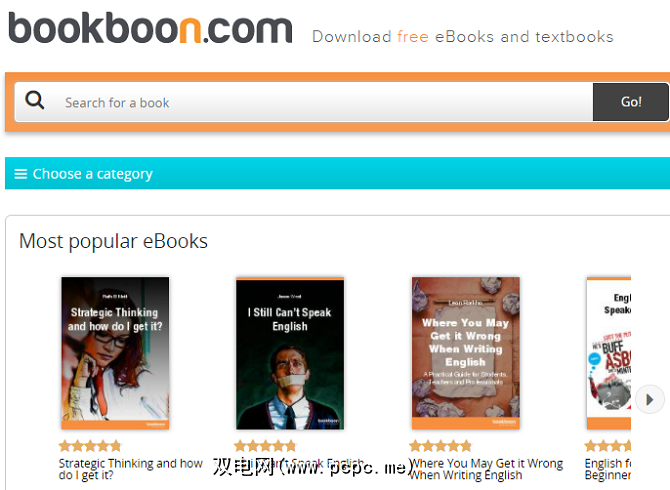The image size is (670, 490).
Task: Open I Still Can't Speak English cover
Action: pyautogui.click(x=290, y=353)
